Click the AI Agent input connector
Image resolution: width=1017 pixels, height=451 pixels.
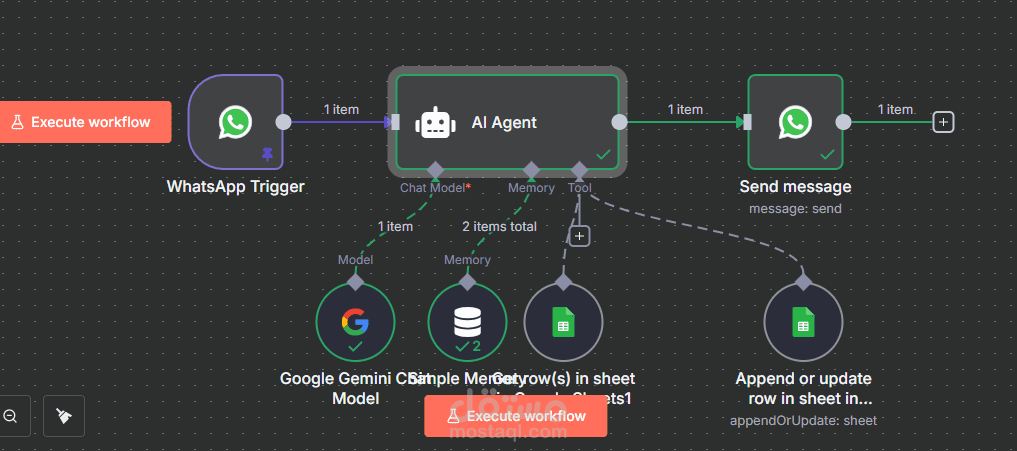395,122
